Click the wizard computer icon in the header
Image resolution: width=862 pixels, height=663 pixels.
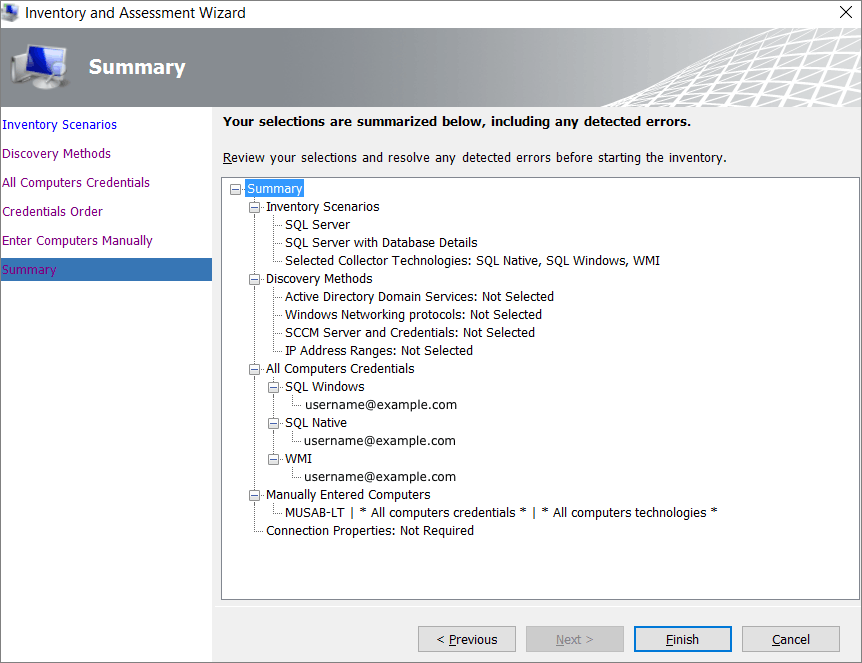(x=38, y=67)
